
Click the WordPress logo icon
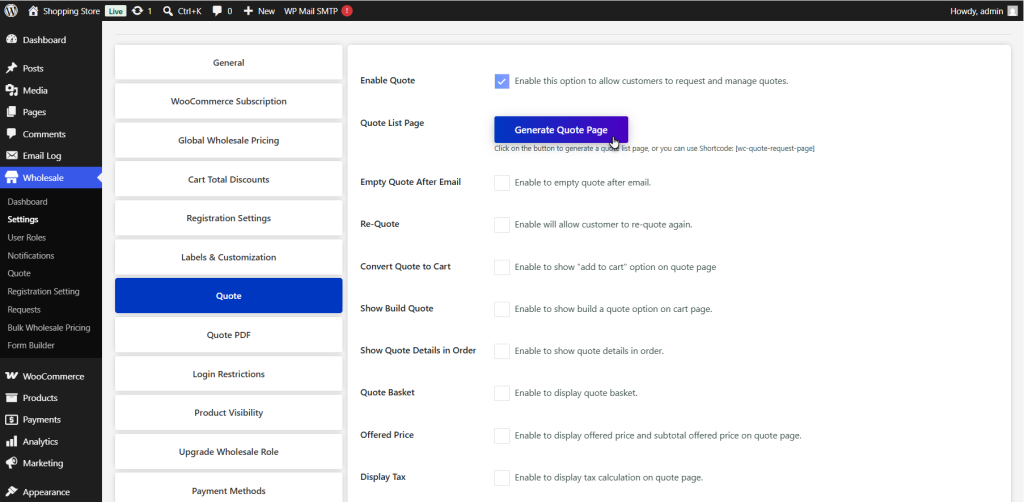(x=11, y=10)
